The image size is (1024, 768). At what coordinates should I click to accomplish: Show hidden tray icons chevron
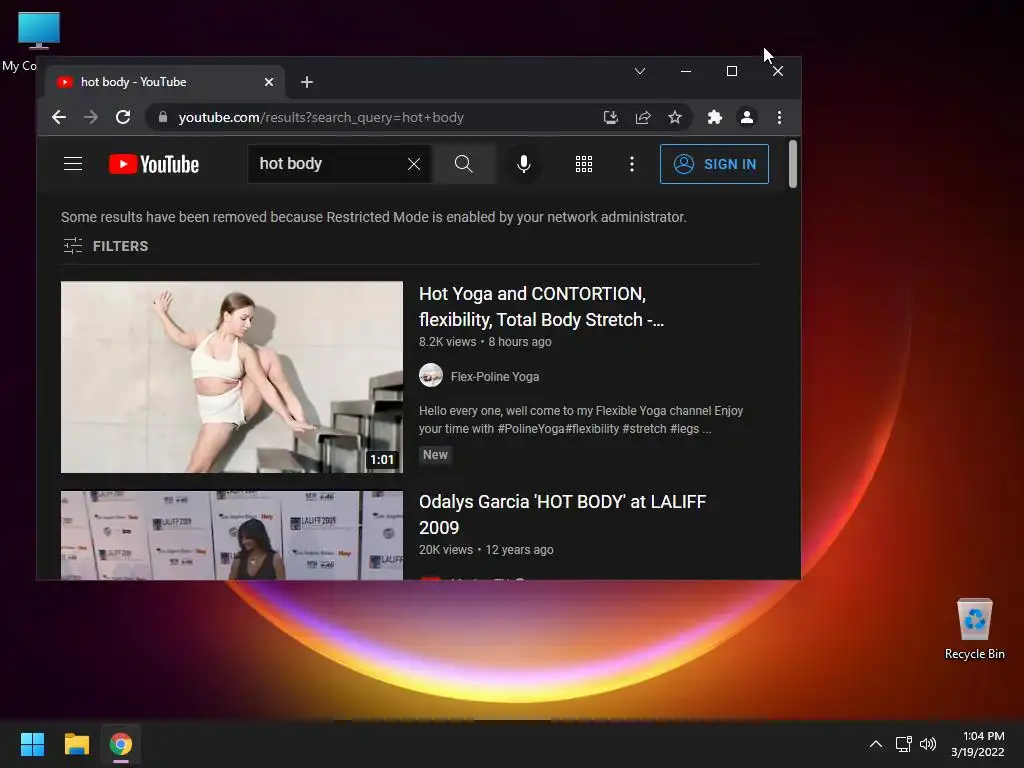tap(876, 744)
